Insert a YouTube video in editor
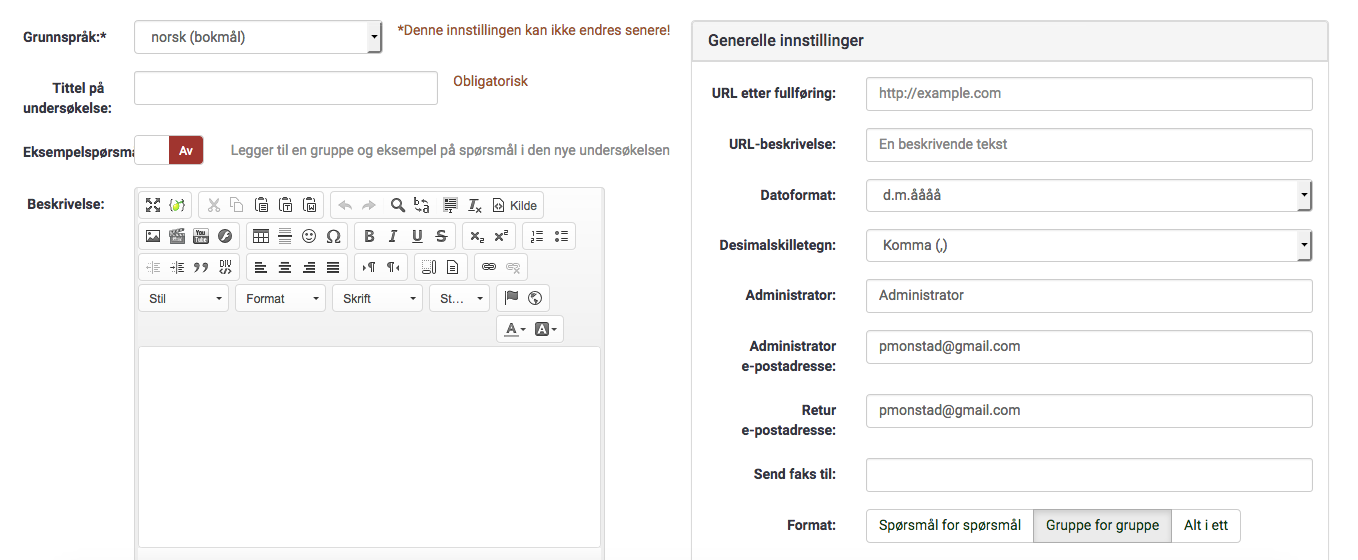1358x560 pixels. click(201, 237)
